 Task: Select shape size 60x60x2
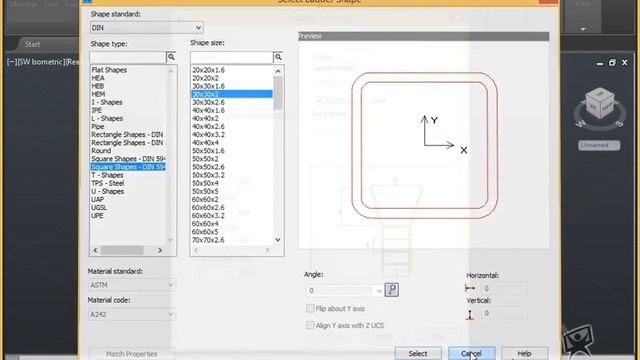205,200
